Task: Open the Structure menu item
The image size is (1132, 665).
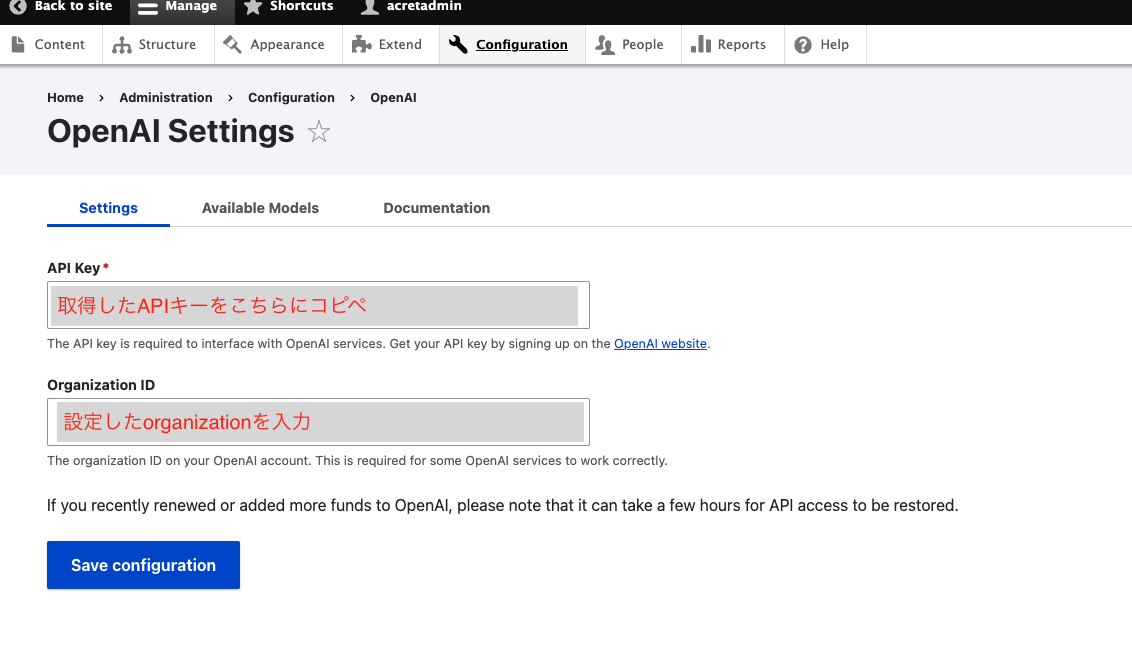Action: [158, 45]
